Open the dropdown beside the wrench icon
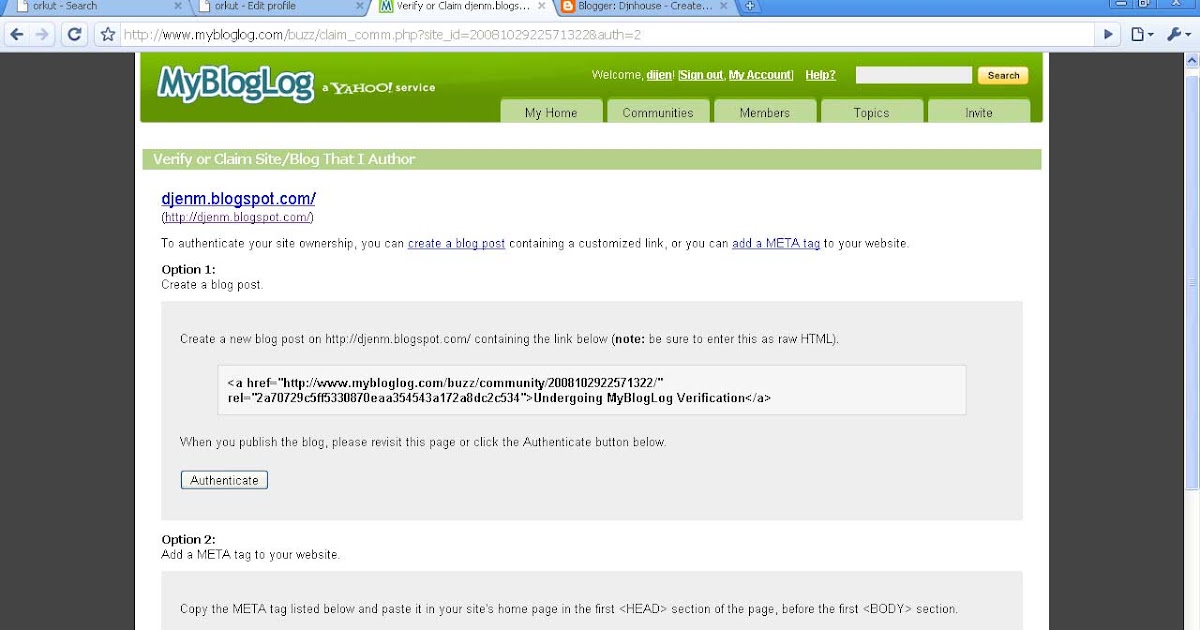The width and height of the screenshot is (1200, 630). pyautogui.click(x=1188, y=34)
